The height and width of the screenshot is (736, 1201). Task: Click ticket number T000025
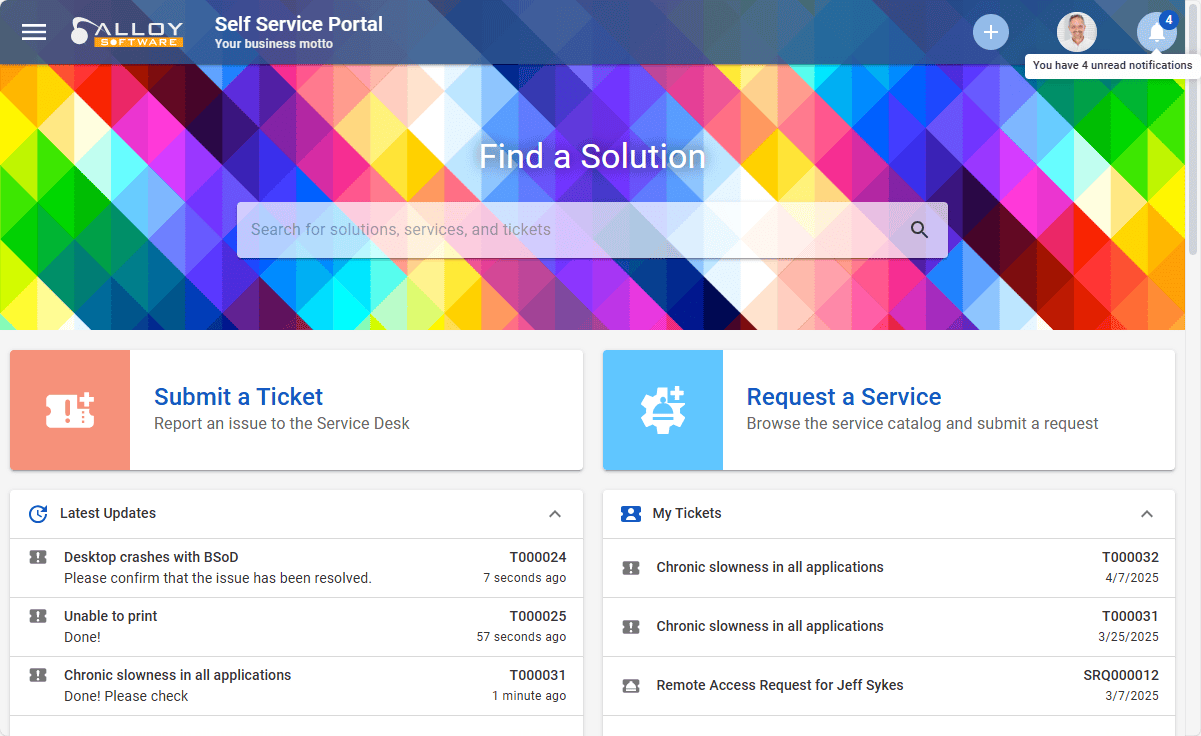click(x=538, y=616)
